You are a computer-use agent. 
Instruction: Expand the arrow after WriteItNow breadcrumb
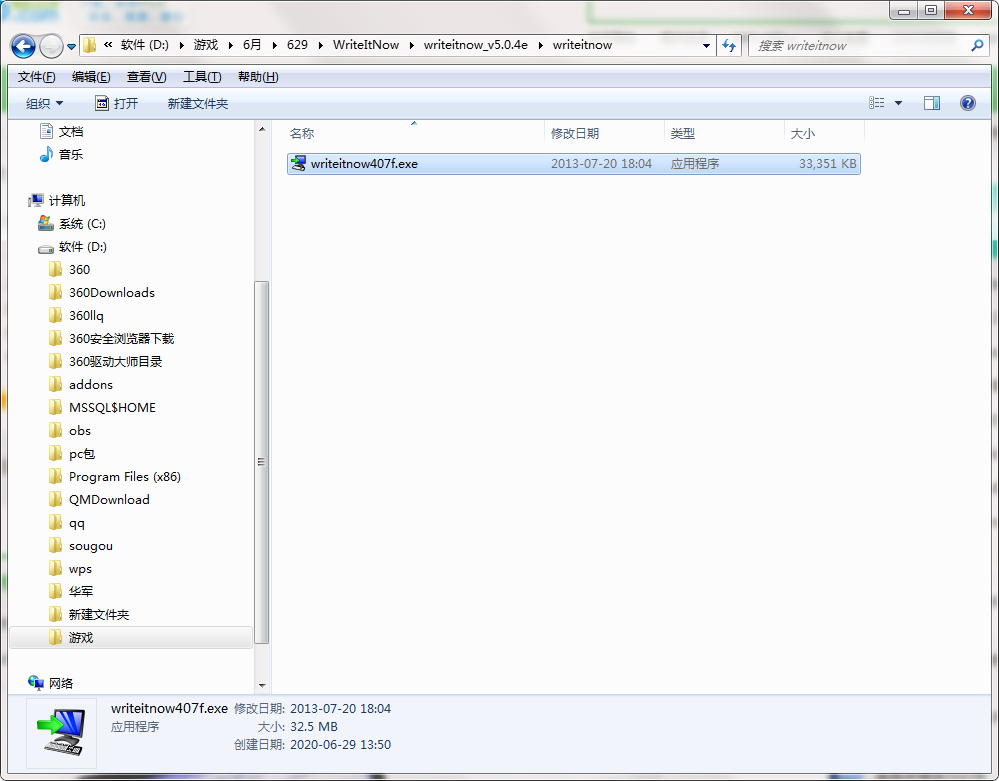412,45
